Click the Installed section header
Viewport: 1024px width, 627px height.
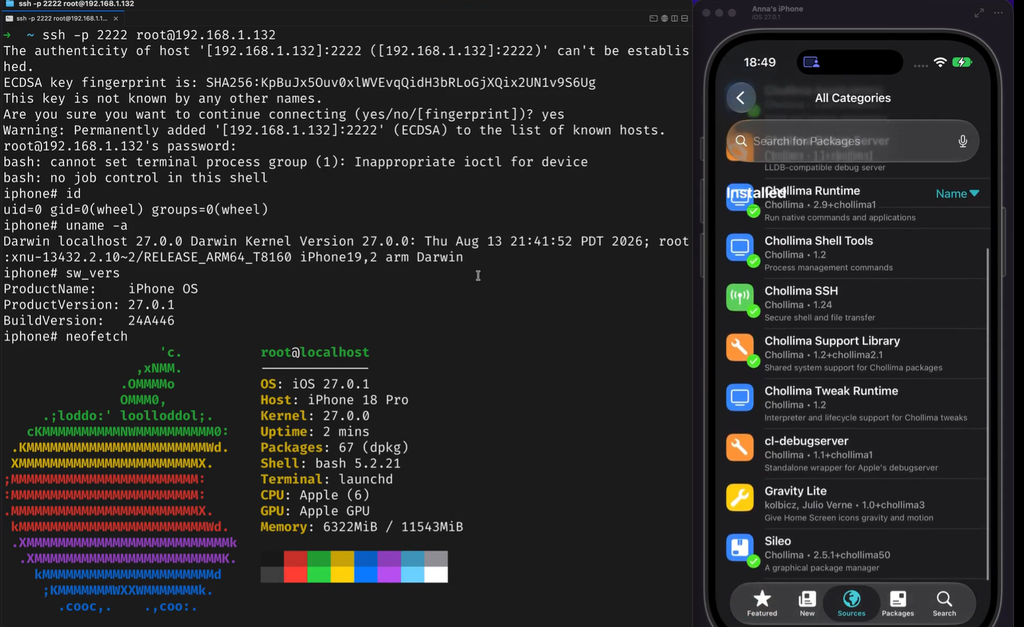tap(756, 193)
